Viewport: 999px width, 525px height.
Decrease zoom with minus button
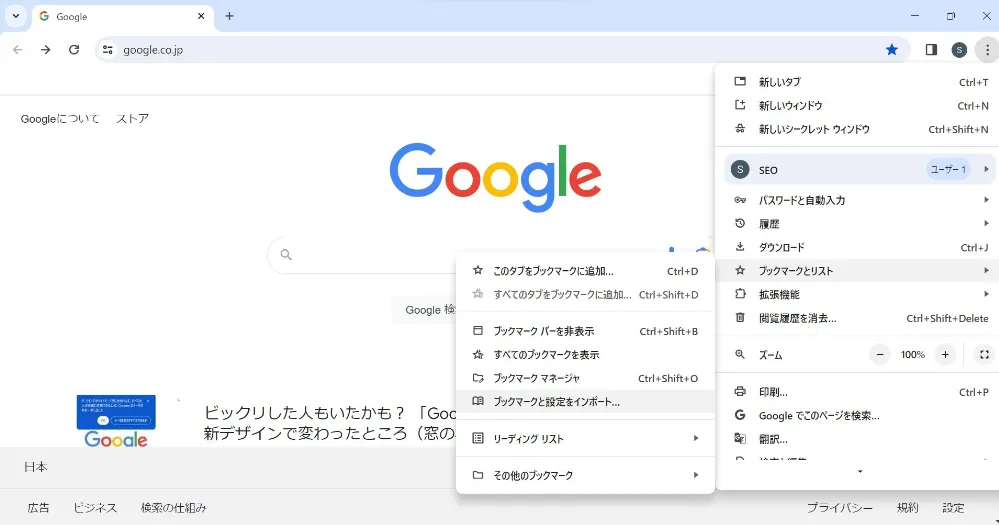point(880,355)
